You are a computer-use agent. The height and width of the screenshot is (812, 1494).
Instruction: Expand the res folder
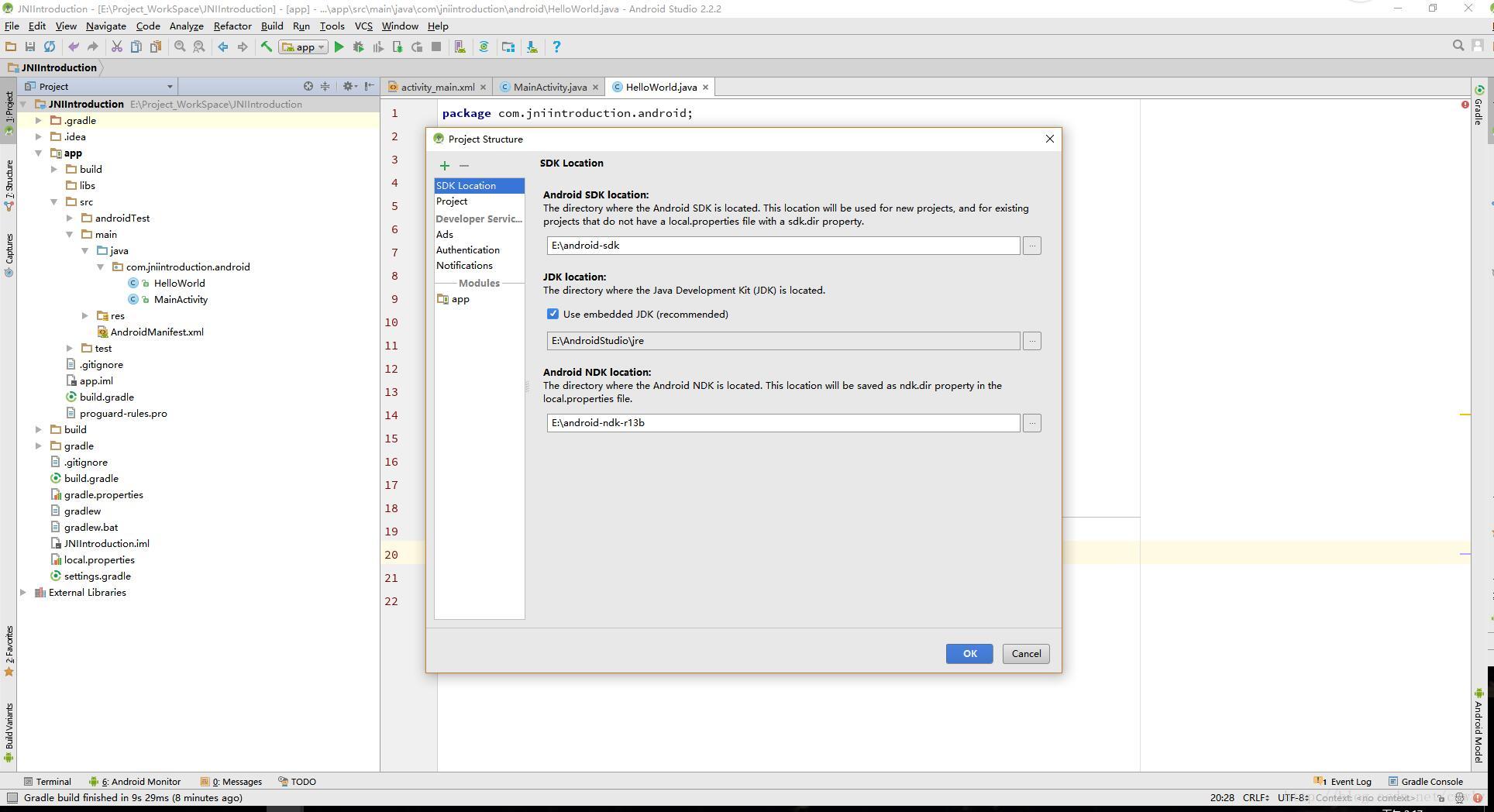tap(85, 316)
